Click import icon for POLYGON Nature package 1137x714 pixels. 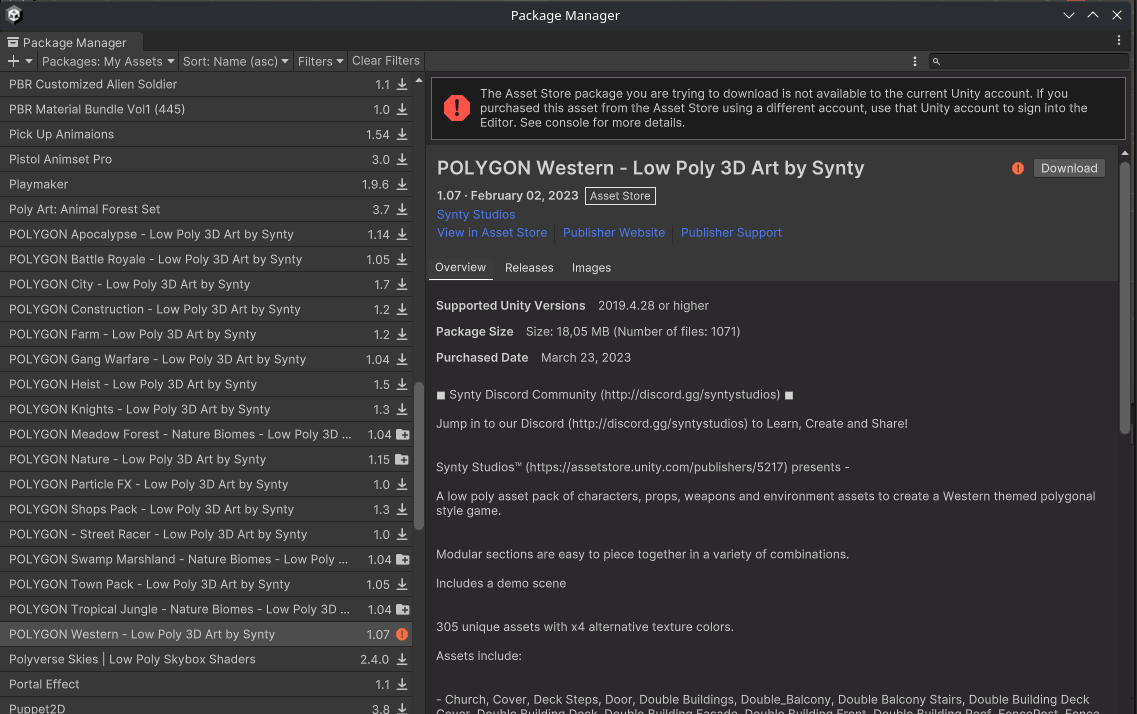(402, 460)
